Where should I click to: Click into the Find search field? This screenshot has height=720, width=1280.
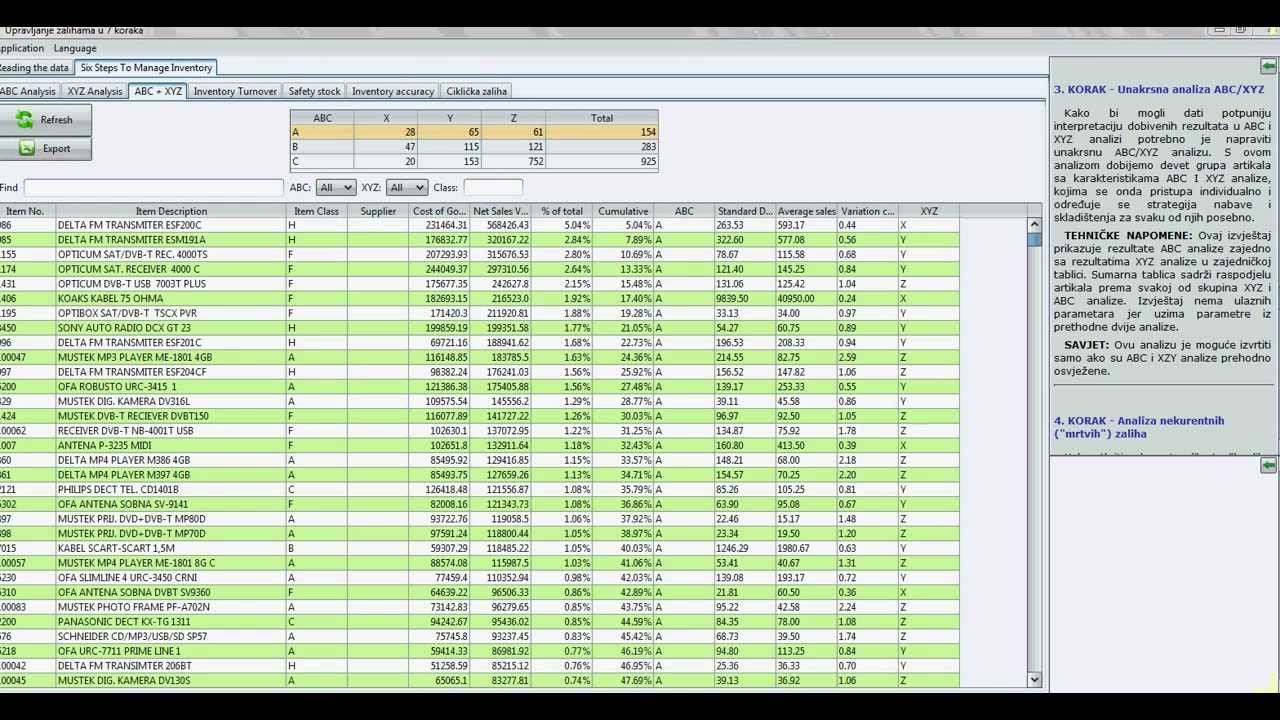[x=154, y=187]
